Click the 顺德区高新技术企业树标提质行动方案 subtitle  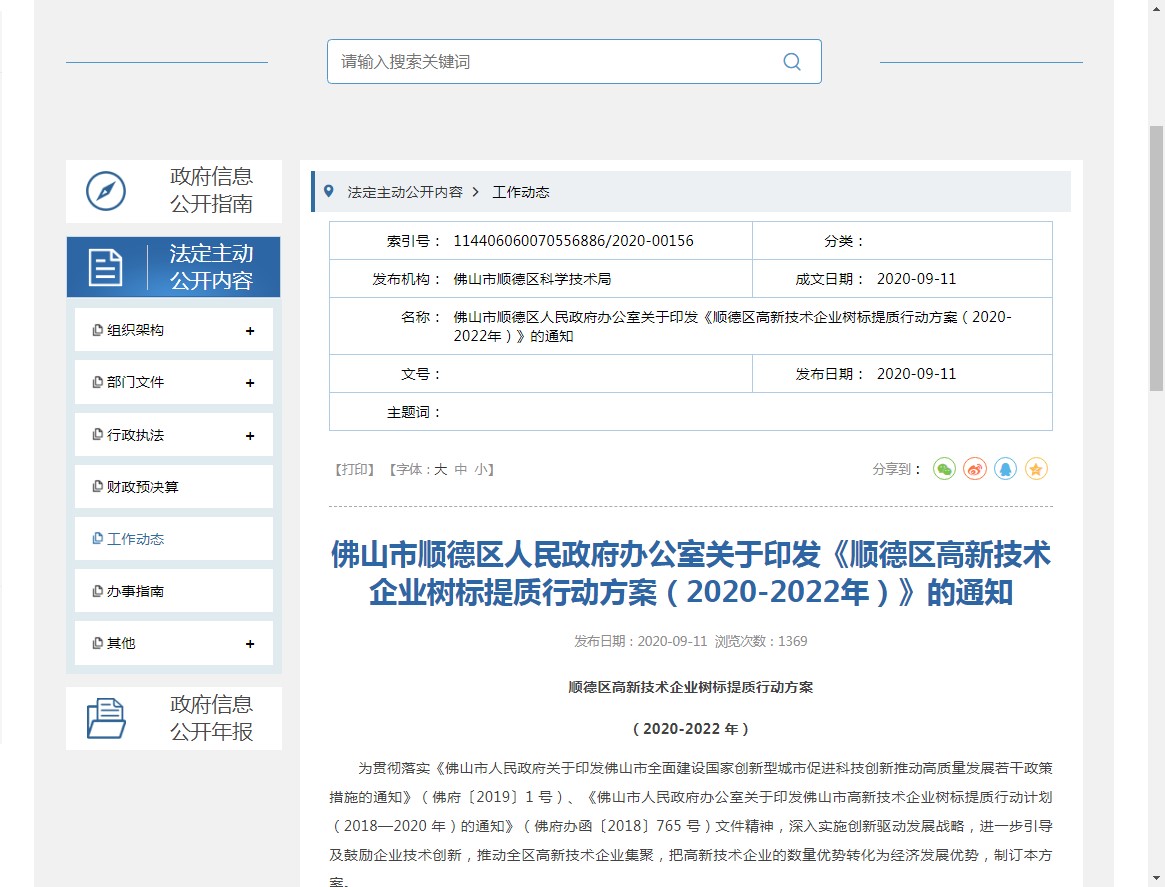point(691,687)
